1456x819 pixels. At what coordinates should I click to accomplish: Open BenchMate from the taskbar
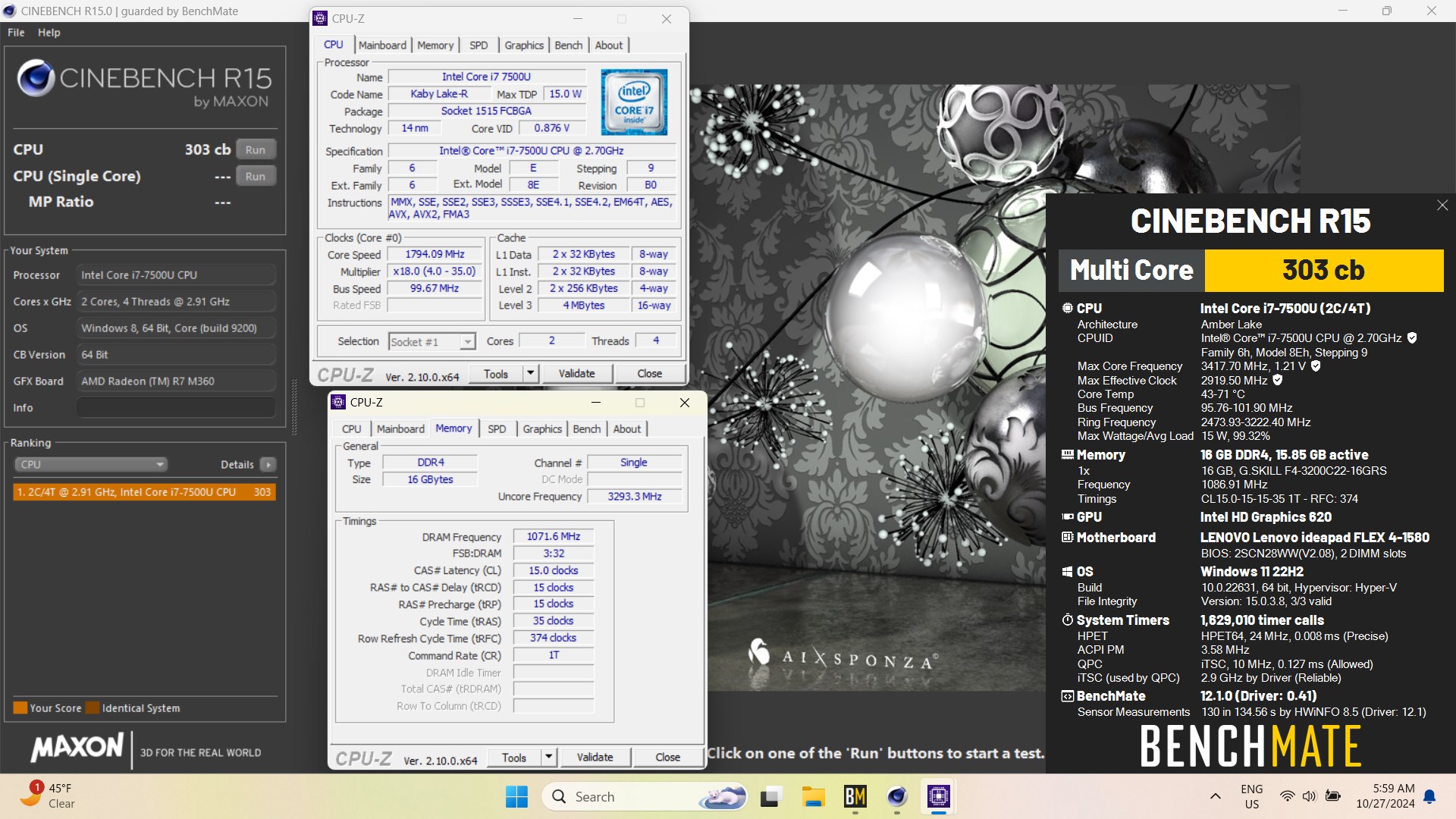tap(855, 796)
